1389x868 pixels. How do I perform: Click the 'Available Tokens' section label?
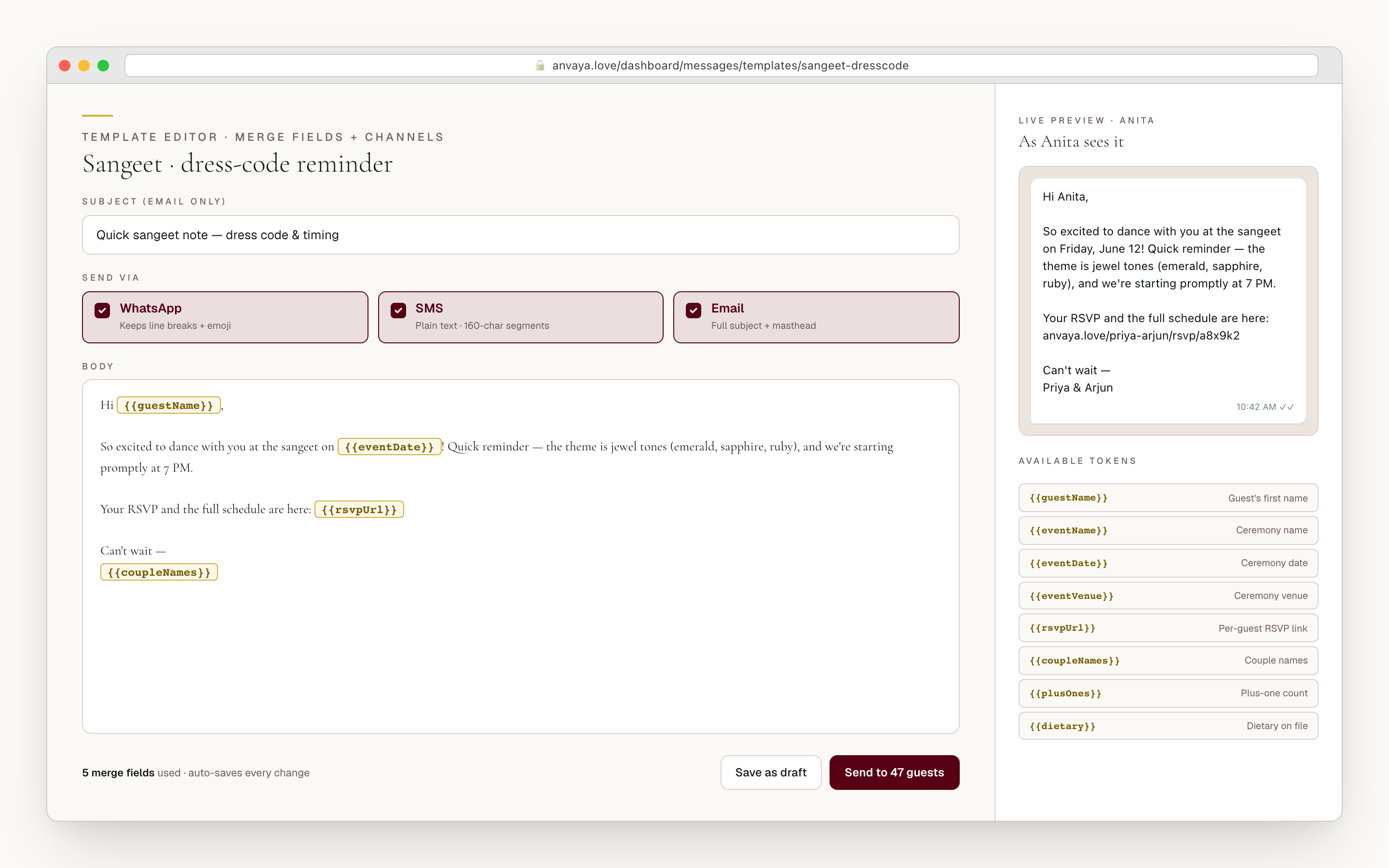pos(1077,461)
